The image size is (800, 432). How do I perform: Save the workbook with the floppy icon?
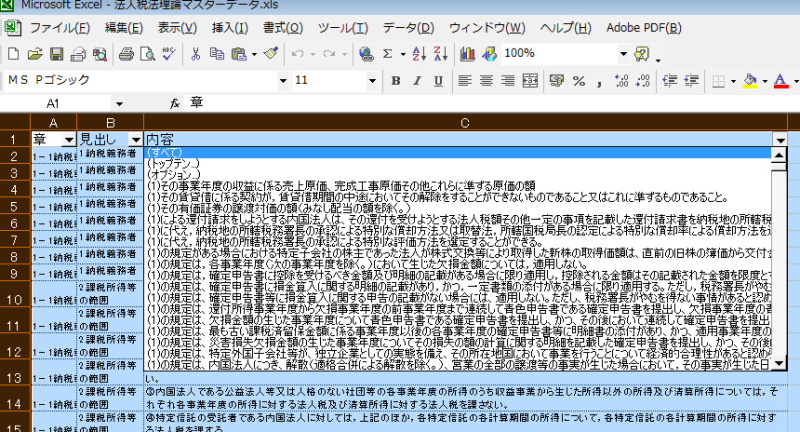tap(56, 54)
